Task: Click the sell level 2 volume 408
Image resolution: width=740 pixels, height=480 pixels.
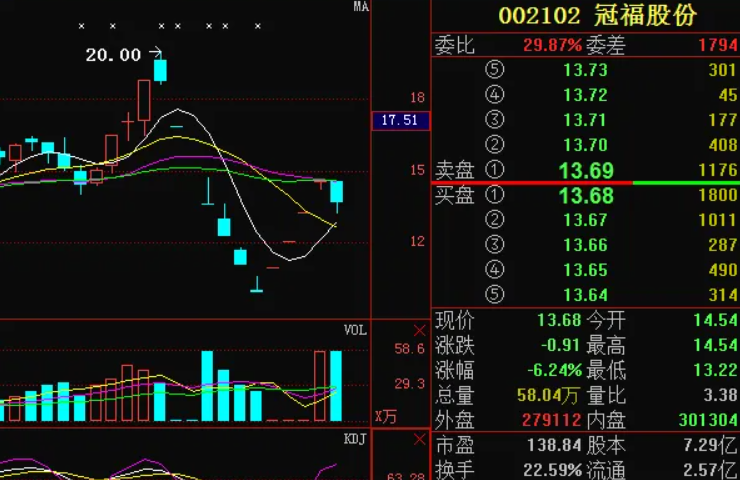Action: 723,145
